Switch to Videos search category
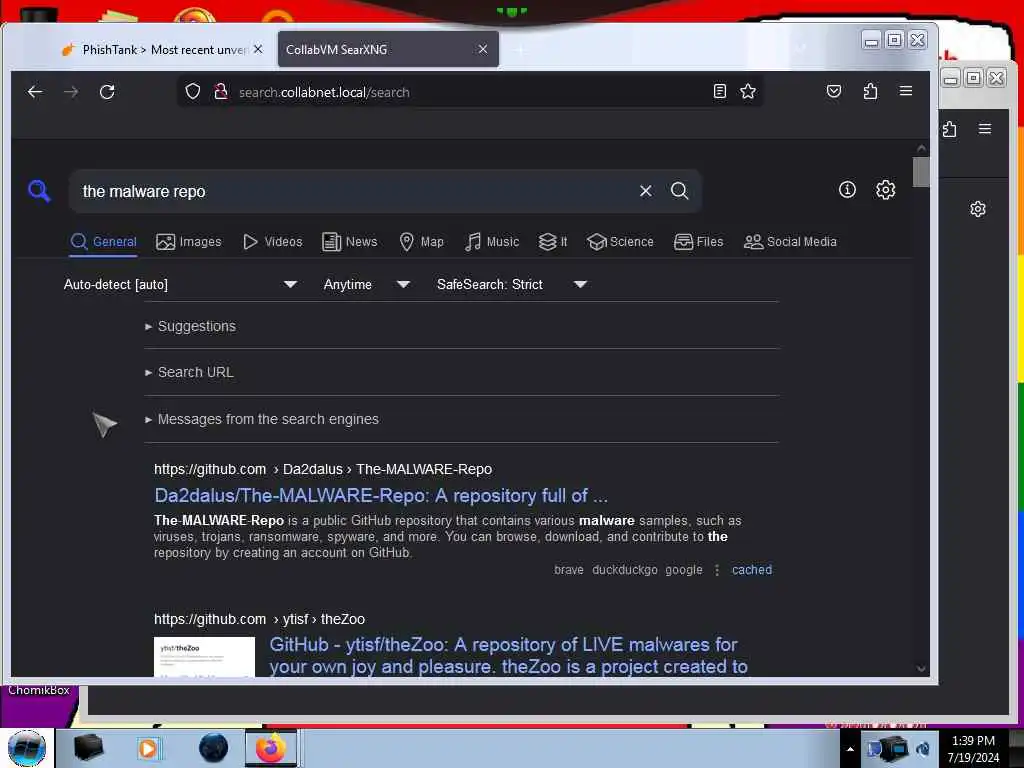The image size is (1024, 768). coord(272,242)
